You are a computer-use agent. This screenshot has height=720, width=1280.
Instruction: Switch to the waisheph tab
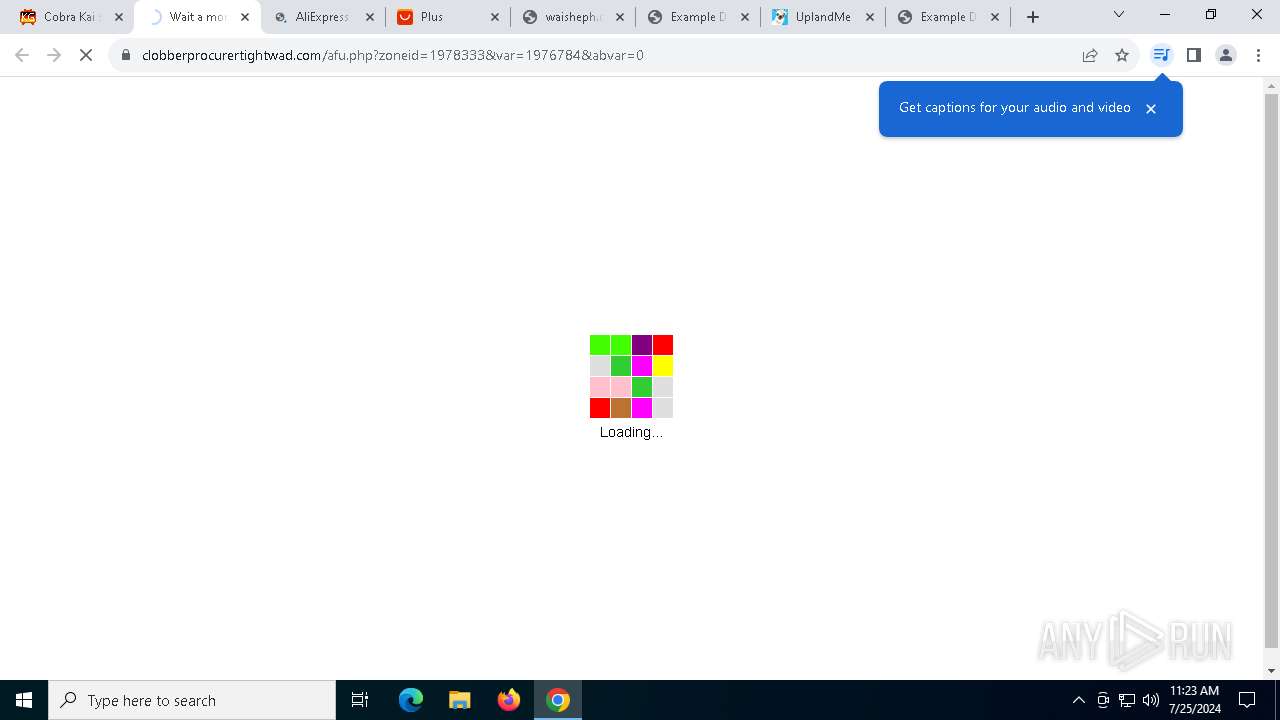[x=574, y=17]
